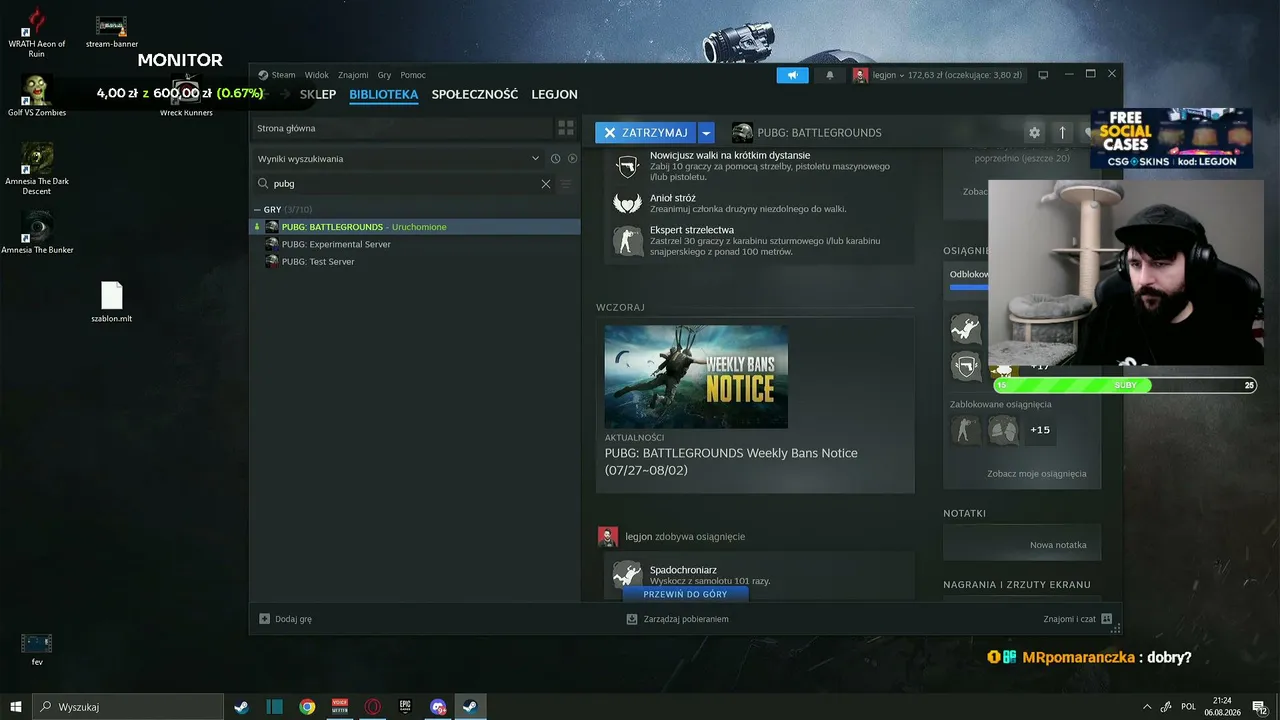Launch Google Chrome from the taskbar
Viewport: 1280px width, 720px height.
[307, 707]
